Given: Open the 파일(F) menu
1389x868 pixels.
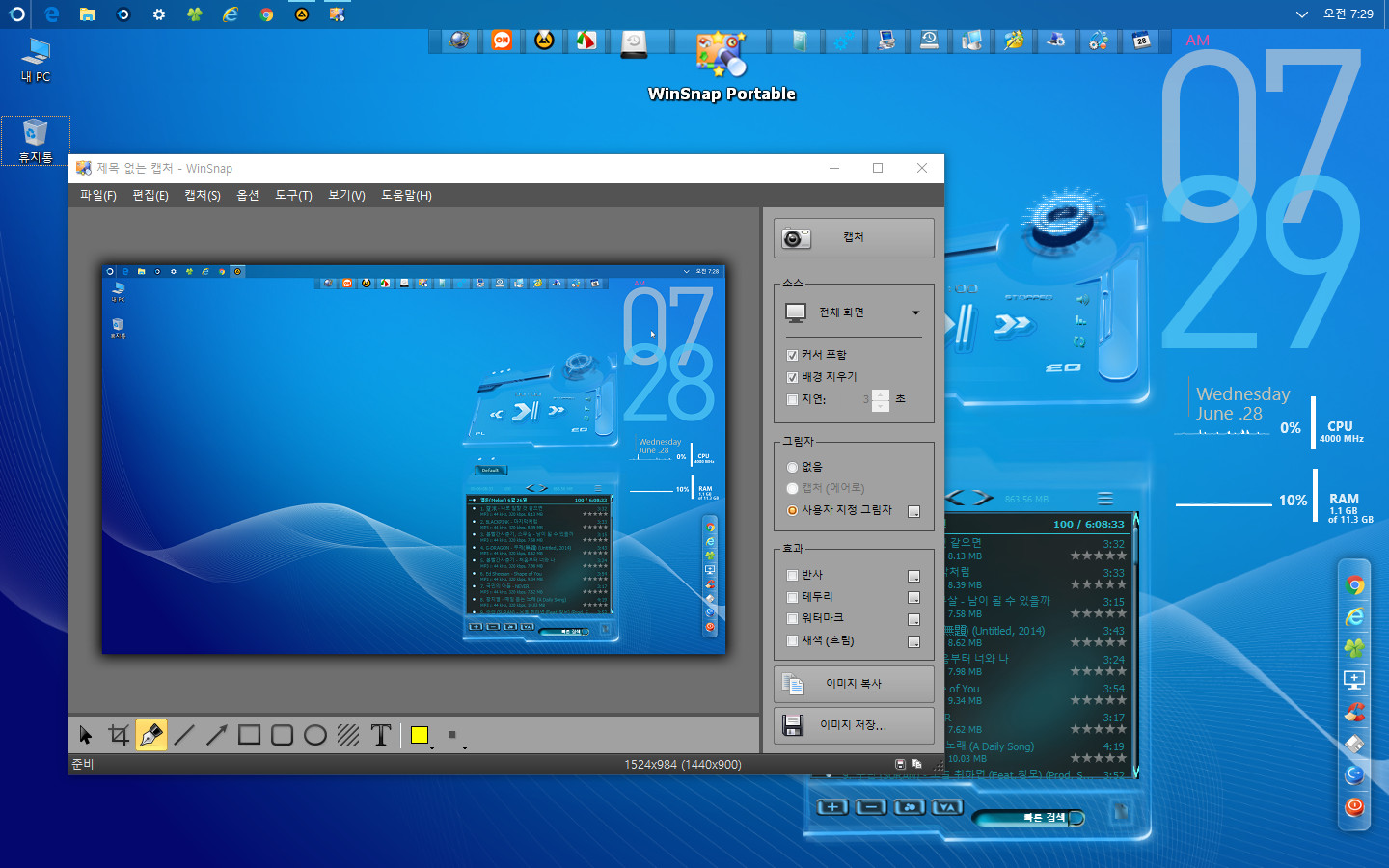Looking at the screenshot, I should coord(98,195).
